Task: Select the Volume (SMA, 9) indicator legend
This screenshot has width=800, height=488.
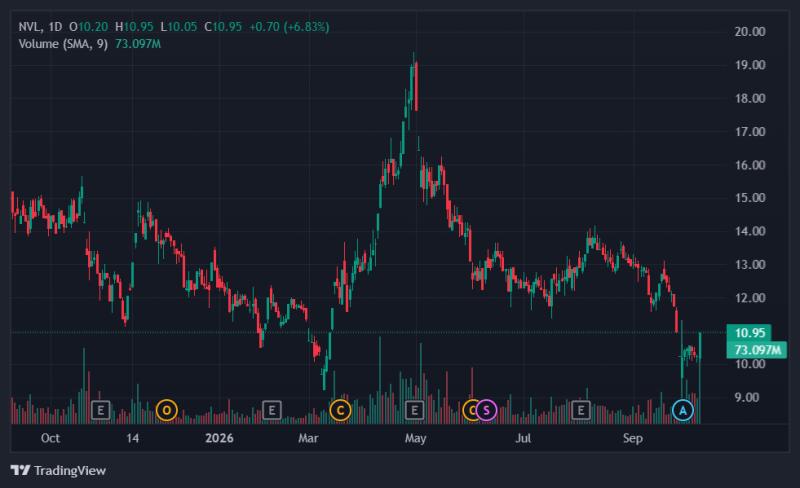Action: click(x=63, y=44)
